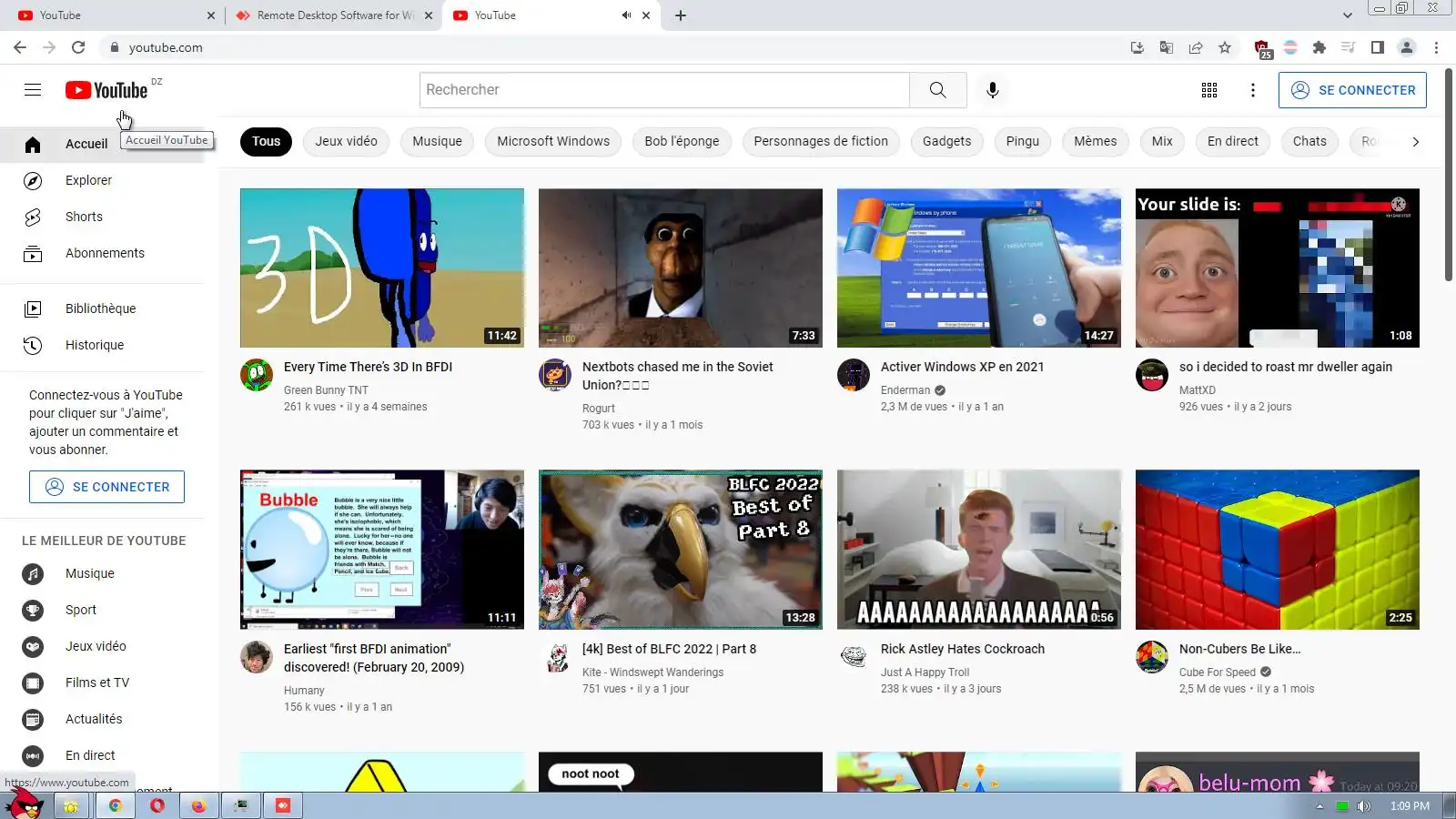Select the Mèmes filter chip
Image resolution: width=1456 pixels, height=819 pixels.
pyautogui.click(x=1095, y=141)
